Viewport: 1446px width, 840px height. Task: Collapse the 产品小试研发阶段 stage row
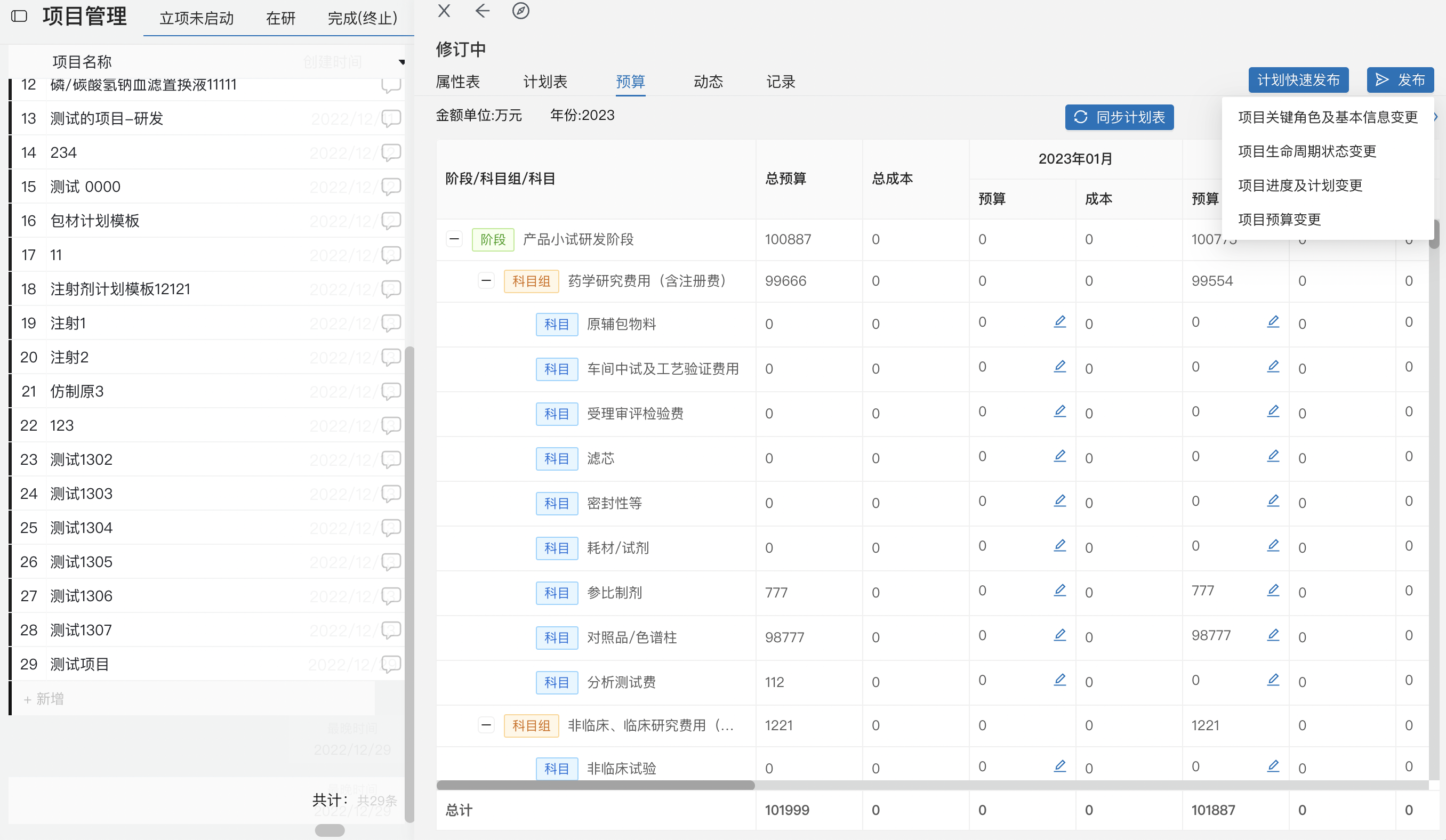point(454,239)
